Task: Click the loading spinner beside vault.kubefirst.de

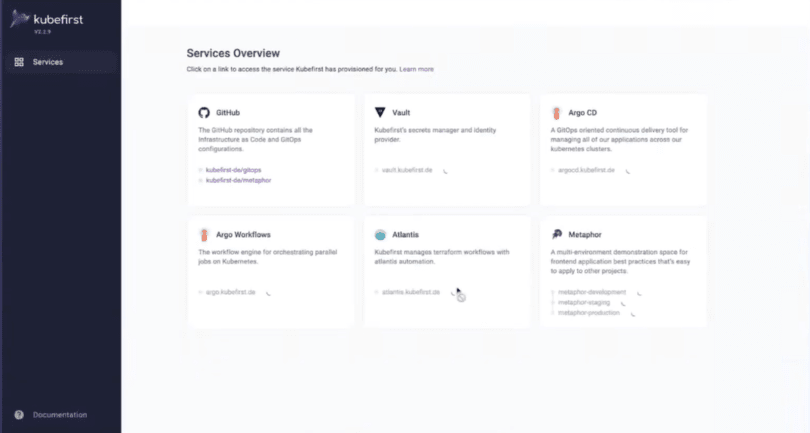Action: click(445, 171)
